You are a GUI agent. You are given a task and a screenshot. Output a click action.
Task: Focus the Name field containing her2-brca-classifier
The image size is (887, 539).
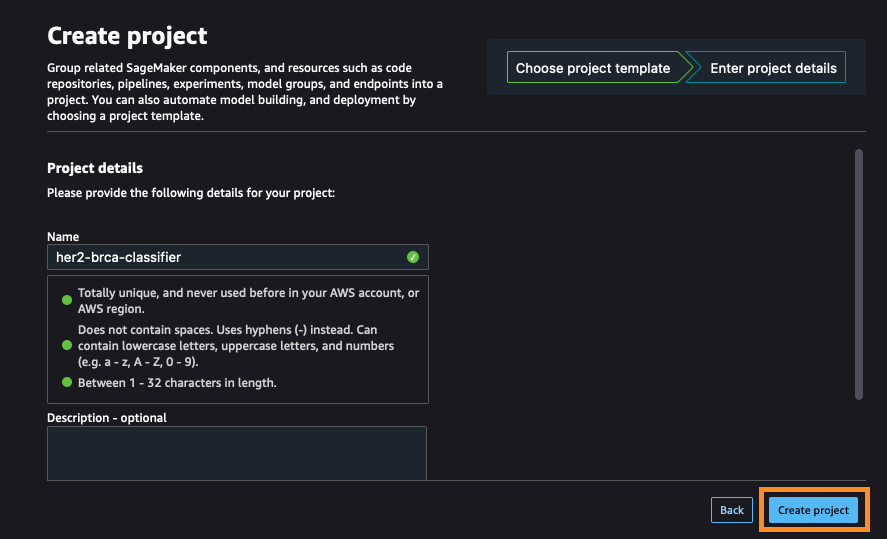(238, 257)
